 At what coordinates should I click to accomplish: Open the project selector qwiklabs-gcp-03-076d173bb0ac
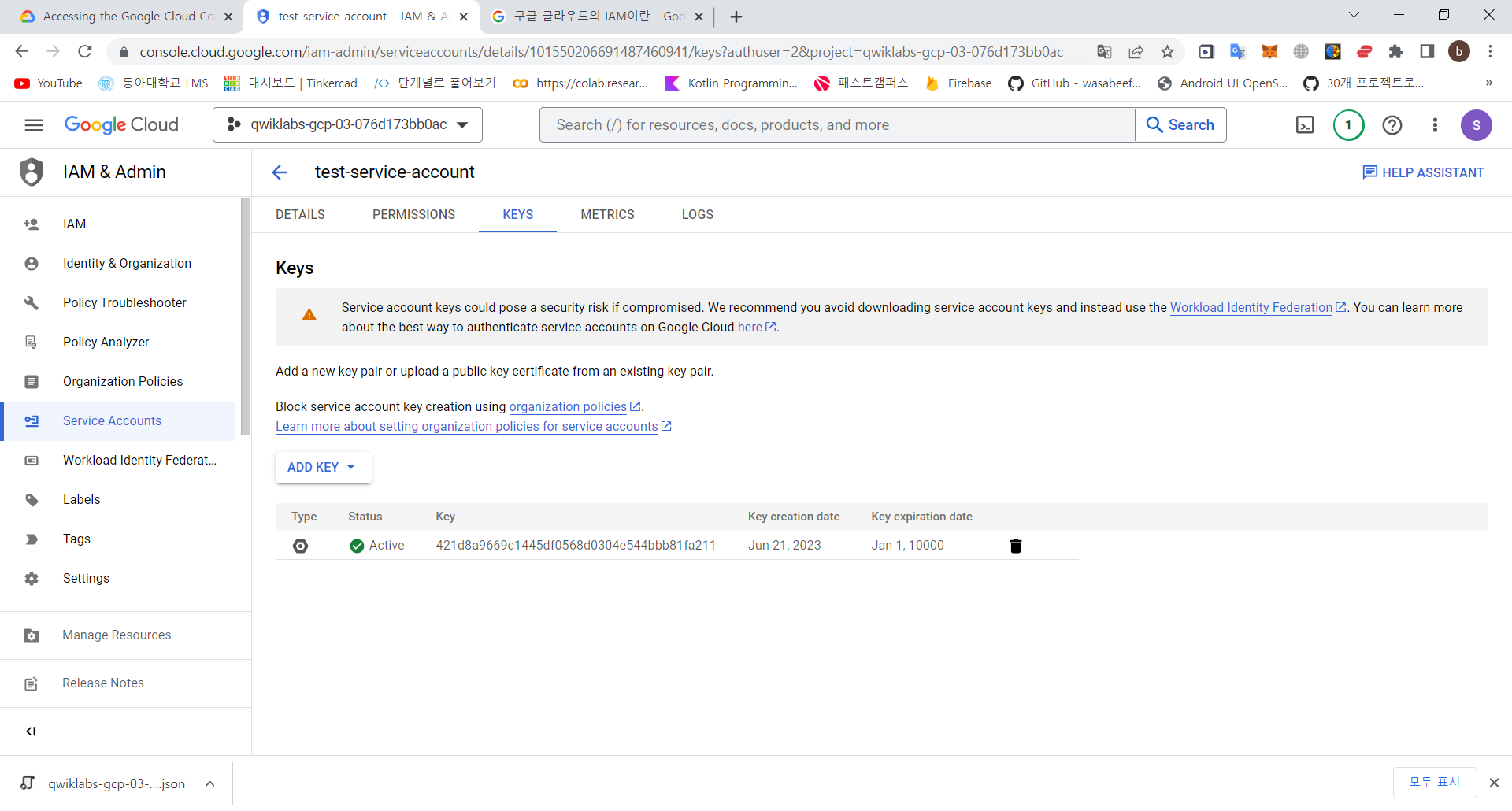coord(347,125)
